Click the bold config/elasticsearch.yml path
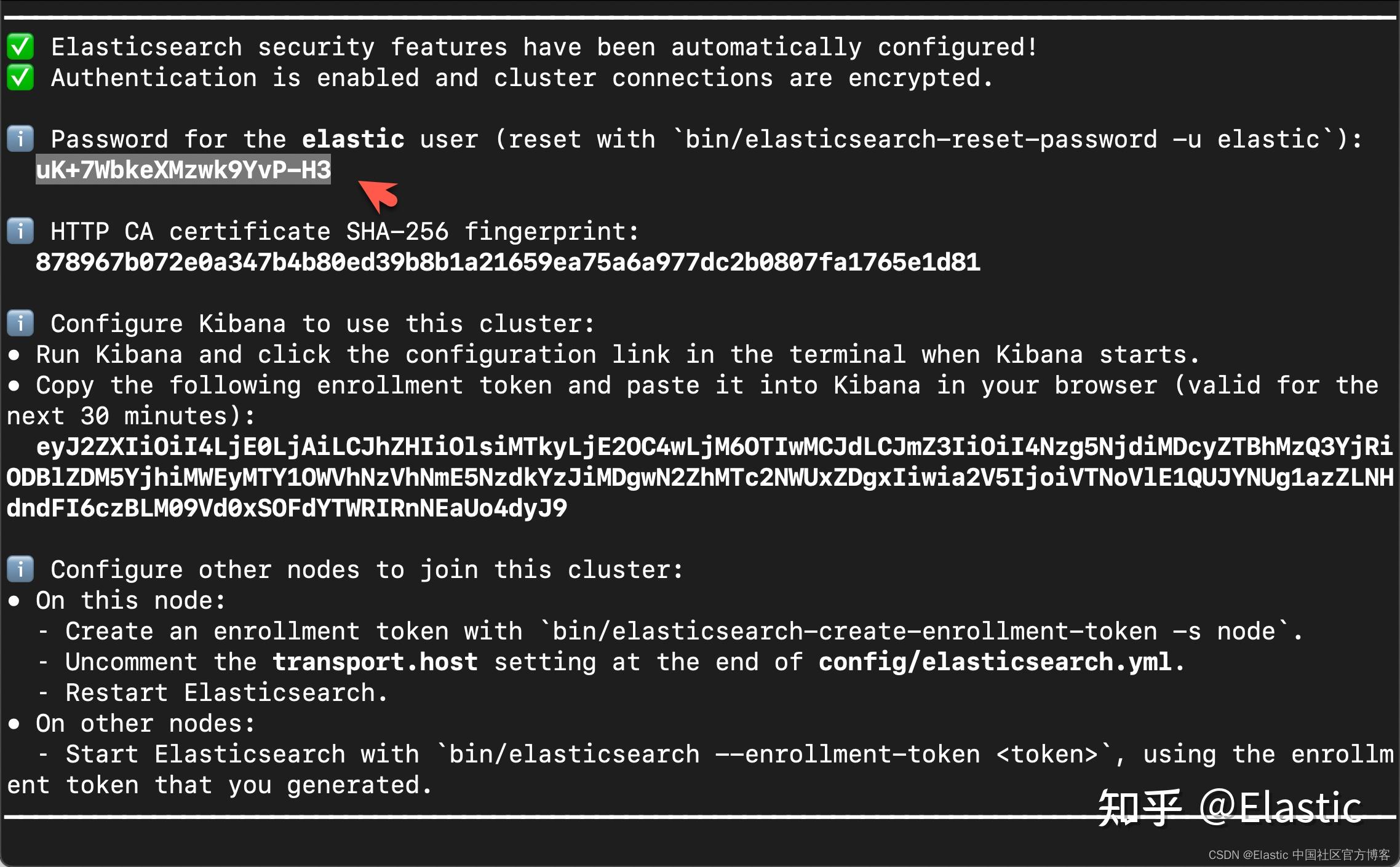 pyautogui.click(x=995, y=662)
